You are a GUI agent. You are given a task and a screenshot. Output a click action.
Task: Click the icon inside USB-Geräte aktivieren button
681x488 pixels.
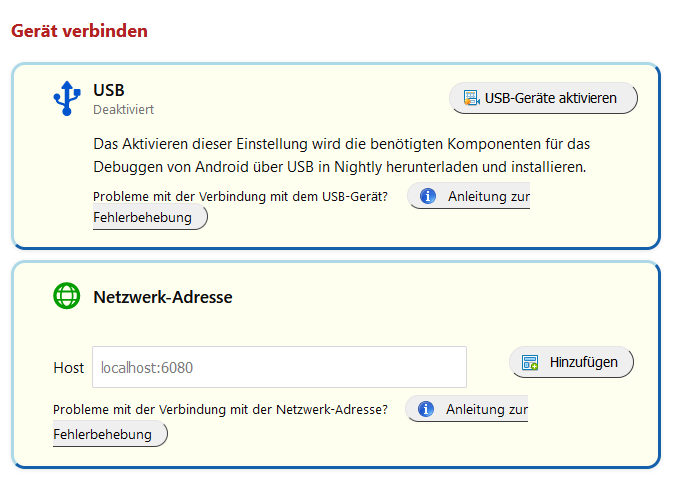coord(469,98)
